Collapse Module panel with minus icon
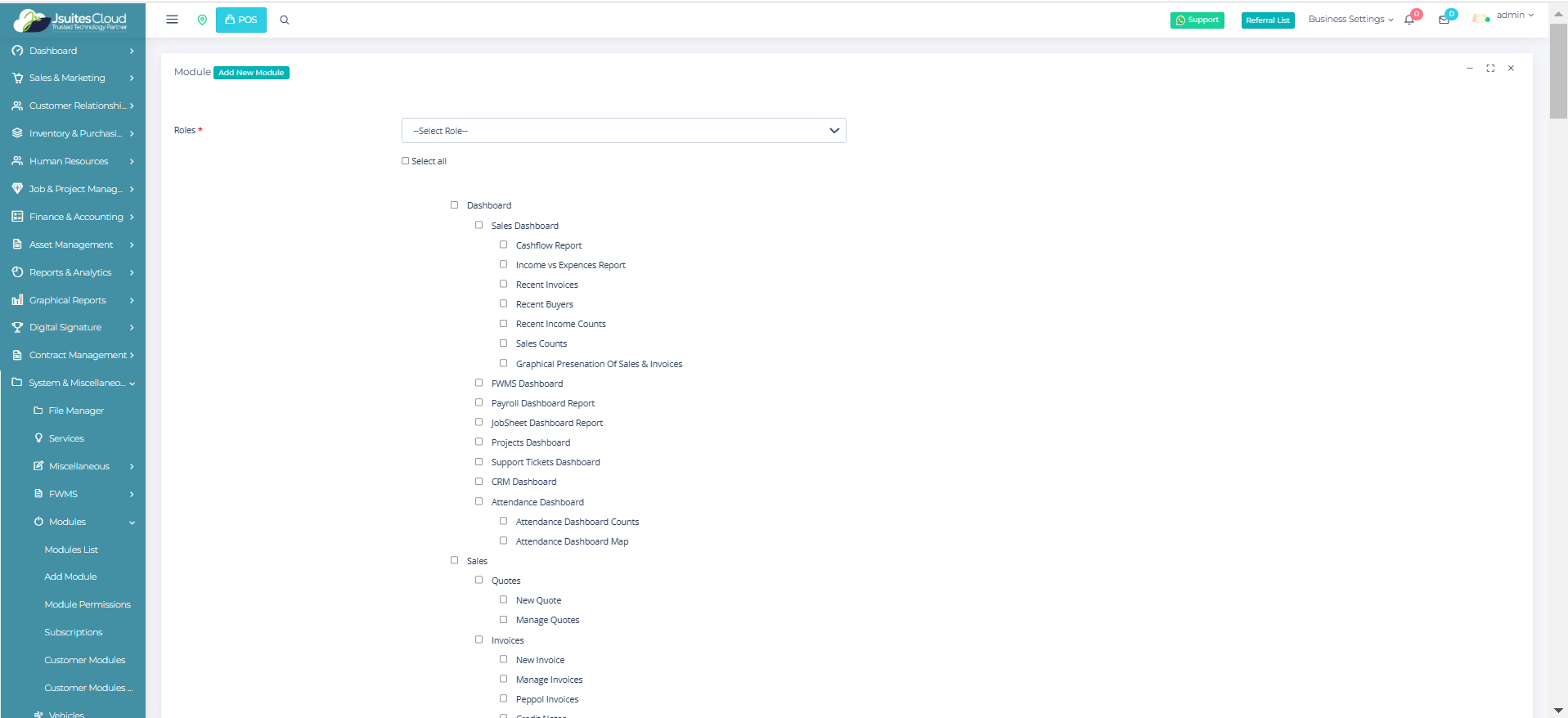The height and width of the screenshot is (718, 1568). tap(1470, 69)
